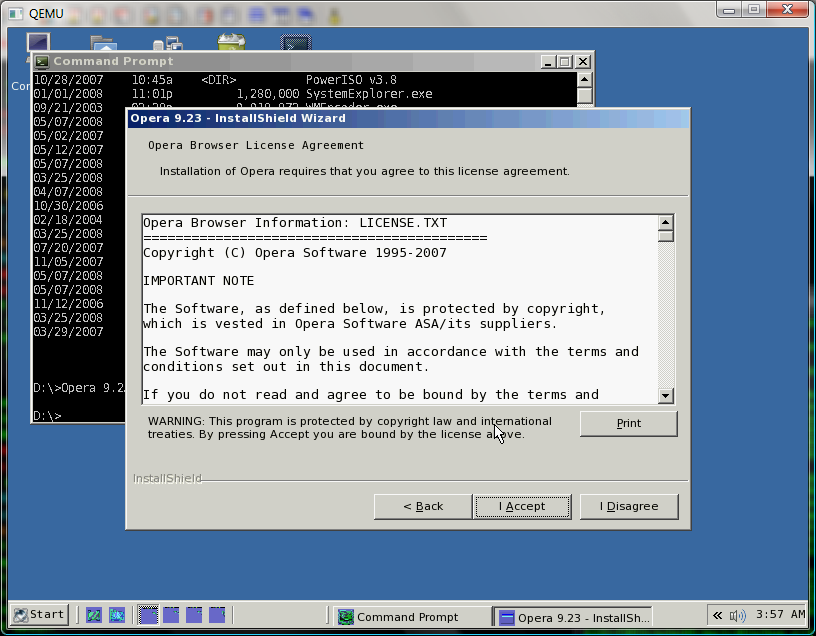The width and height of the screenshot is (816, 636).
Task: Select the Opera 9.23 InstallShield taskbar item
Action: coord(572,617)
